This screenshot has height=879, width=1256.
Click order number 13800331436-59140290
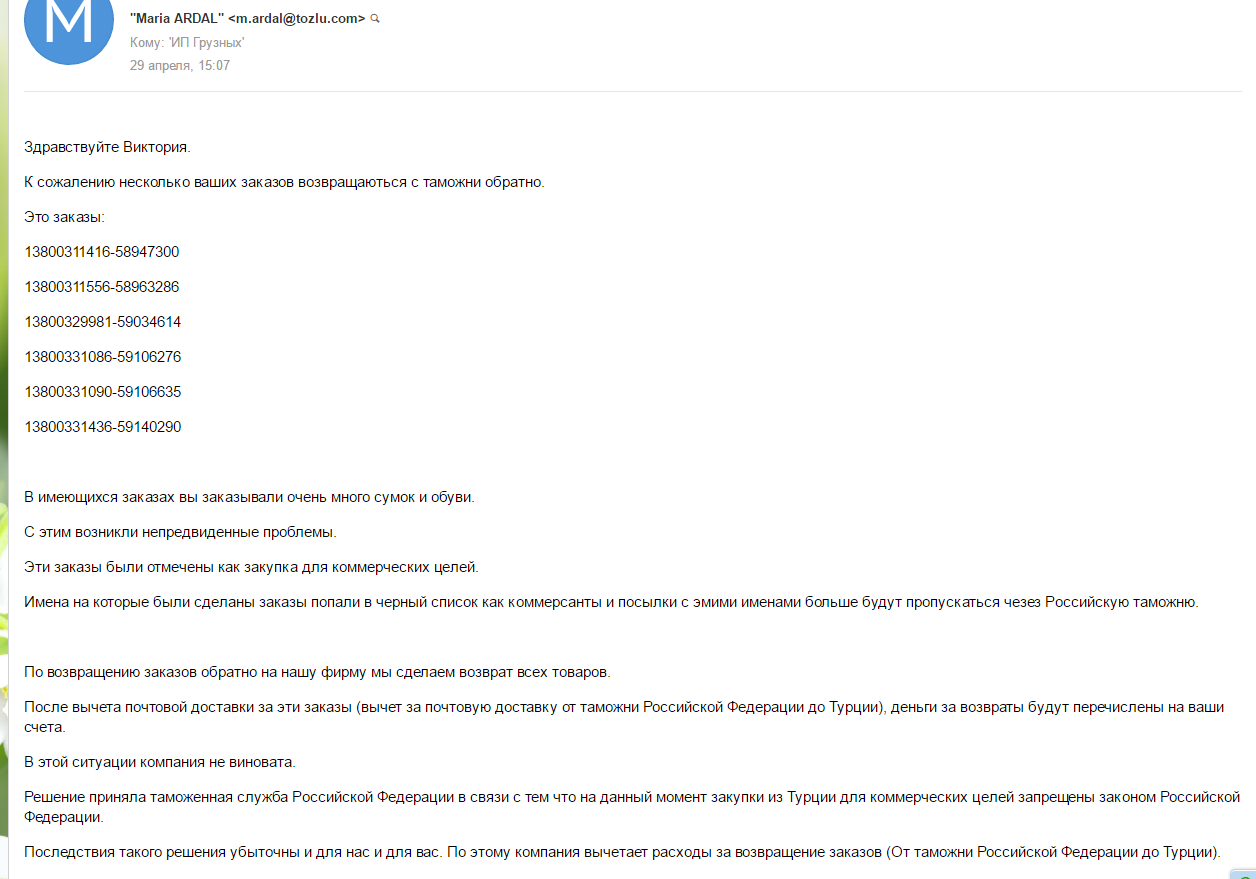pos(102,427)
